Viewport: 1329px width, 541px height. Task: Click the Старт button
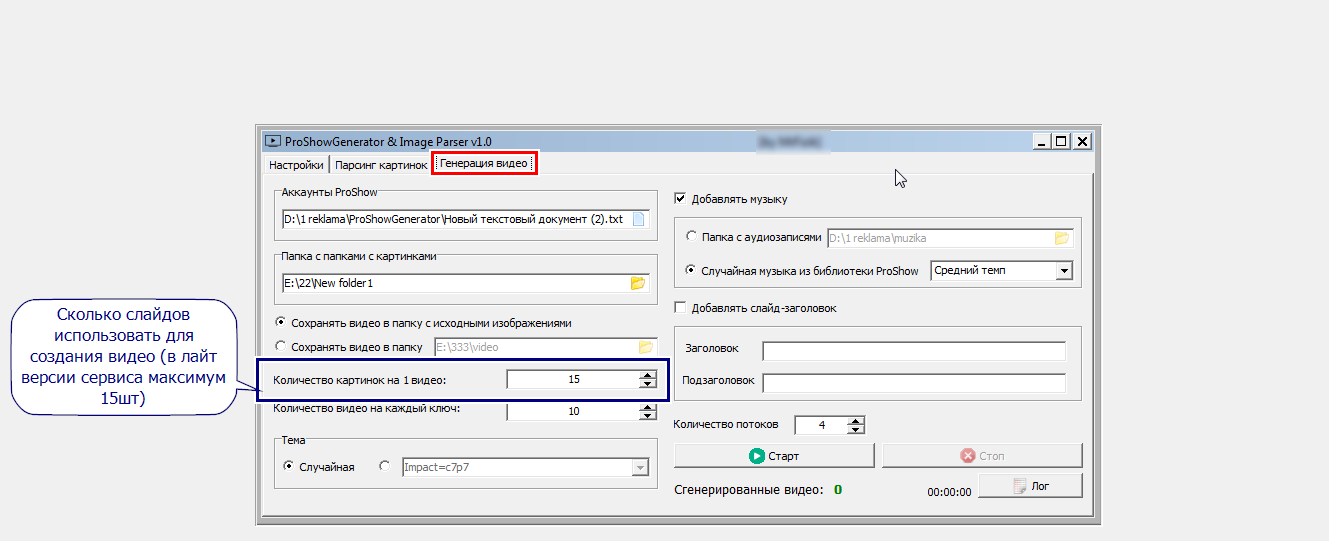774,456
